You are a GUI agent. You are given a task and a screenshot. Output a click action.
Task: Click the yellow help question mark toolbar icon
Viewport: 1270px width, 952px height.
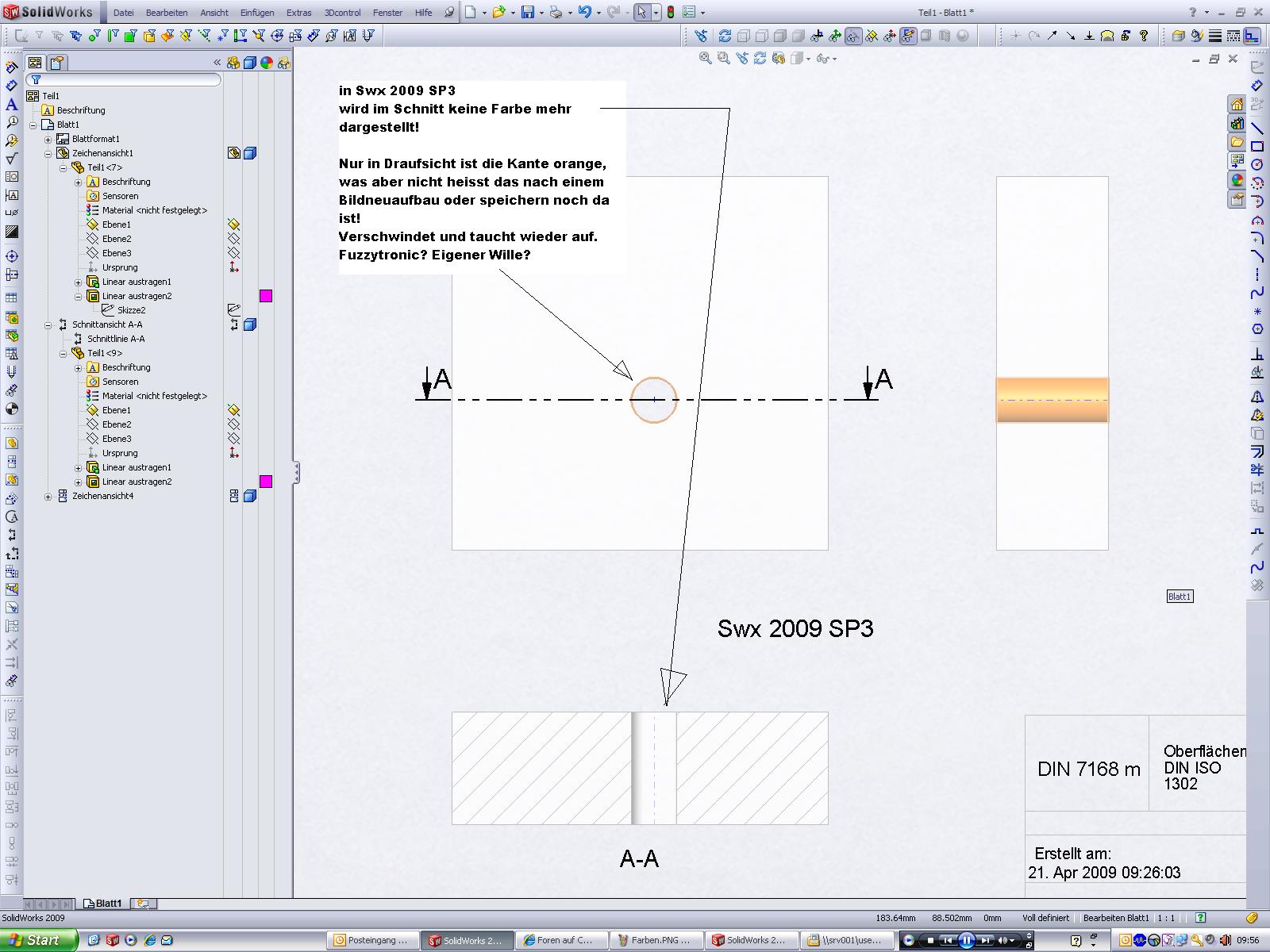pos(1144,36)
